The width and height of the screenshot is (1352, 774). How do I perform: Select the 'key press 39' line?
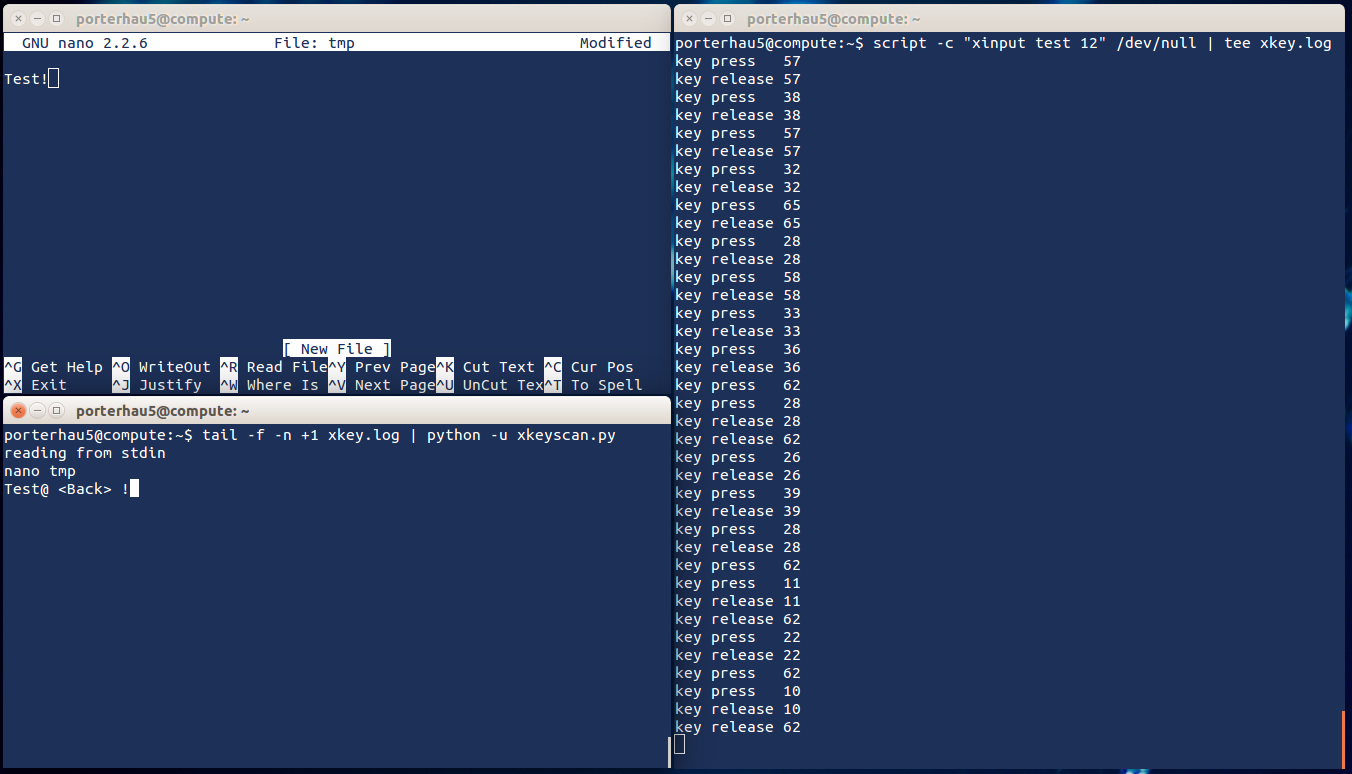pos(738,493)
